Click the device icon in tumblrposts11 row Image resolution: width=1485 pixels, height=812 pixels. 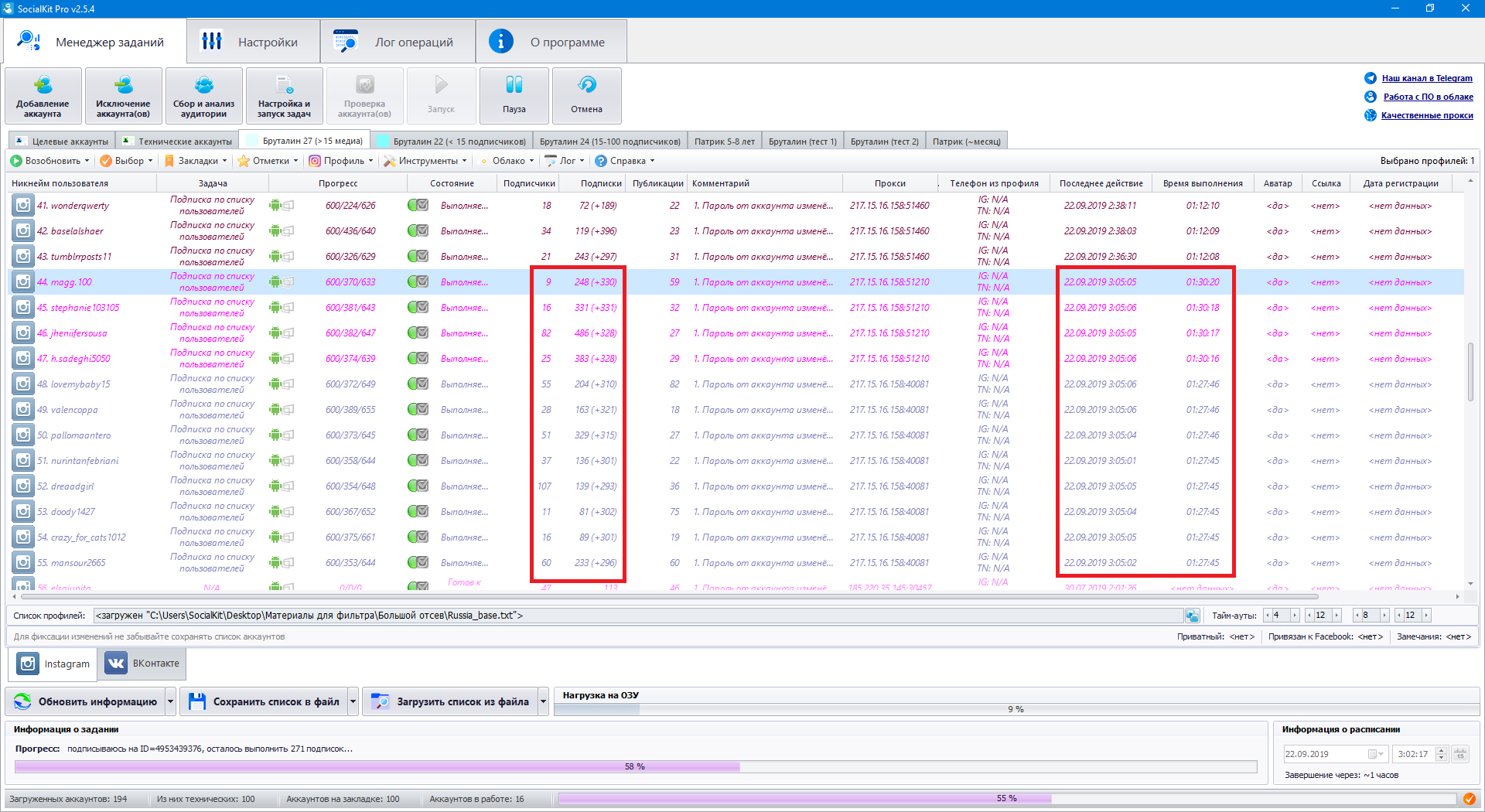point(288,256)
